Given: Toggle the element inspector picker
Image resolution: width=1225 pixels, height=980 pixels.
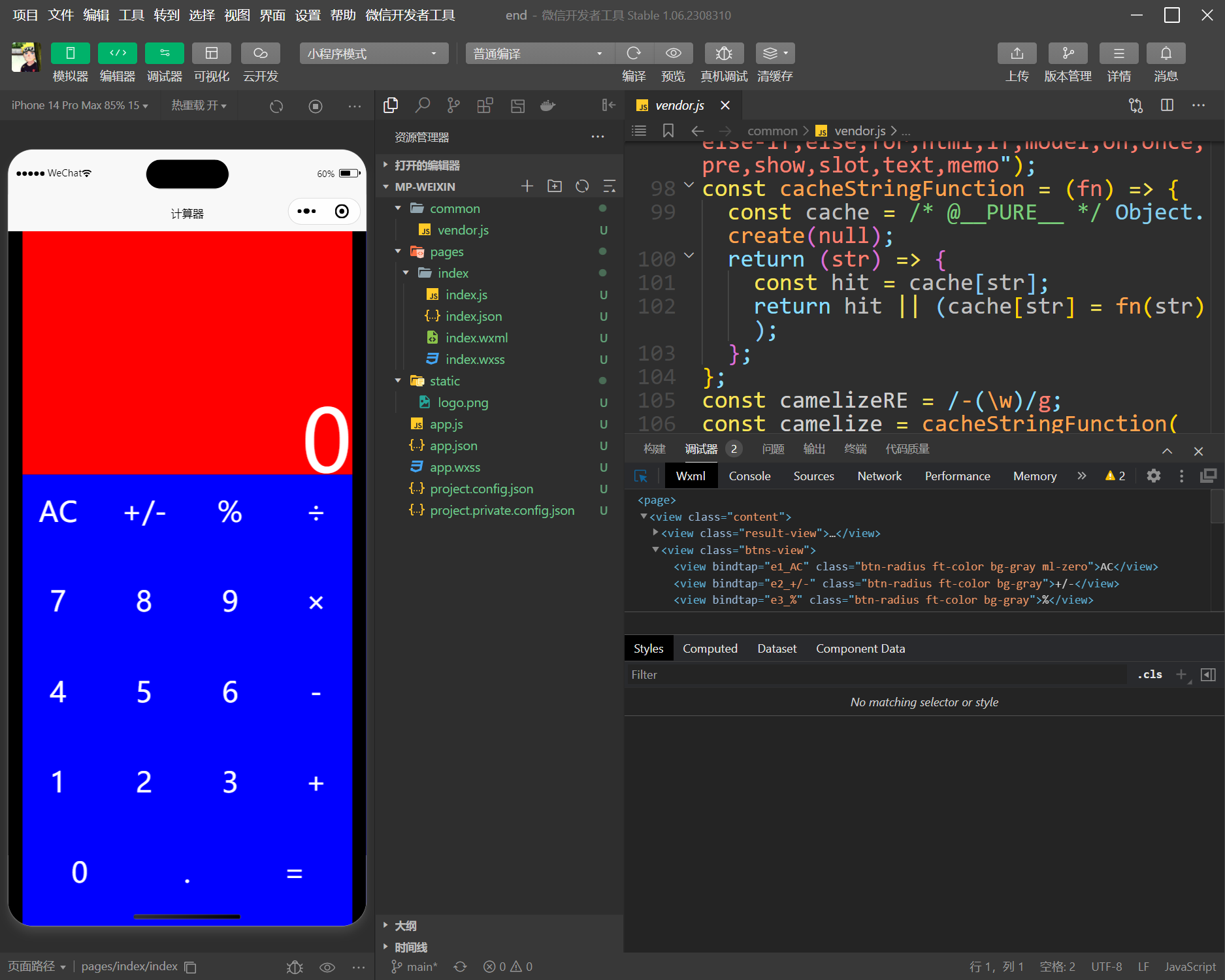Looking at the screenshot, I should click(641, 476).
